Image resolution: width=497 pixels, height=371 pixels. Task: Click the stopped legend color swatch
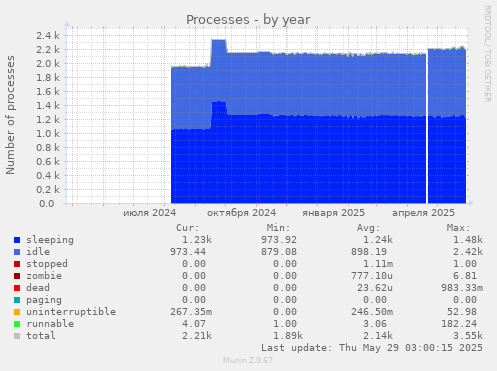coord(17,264)
